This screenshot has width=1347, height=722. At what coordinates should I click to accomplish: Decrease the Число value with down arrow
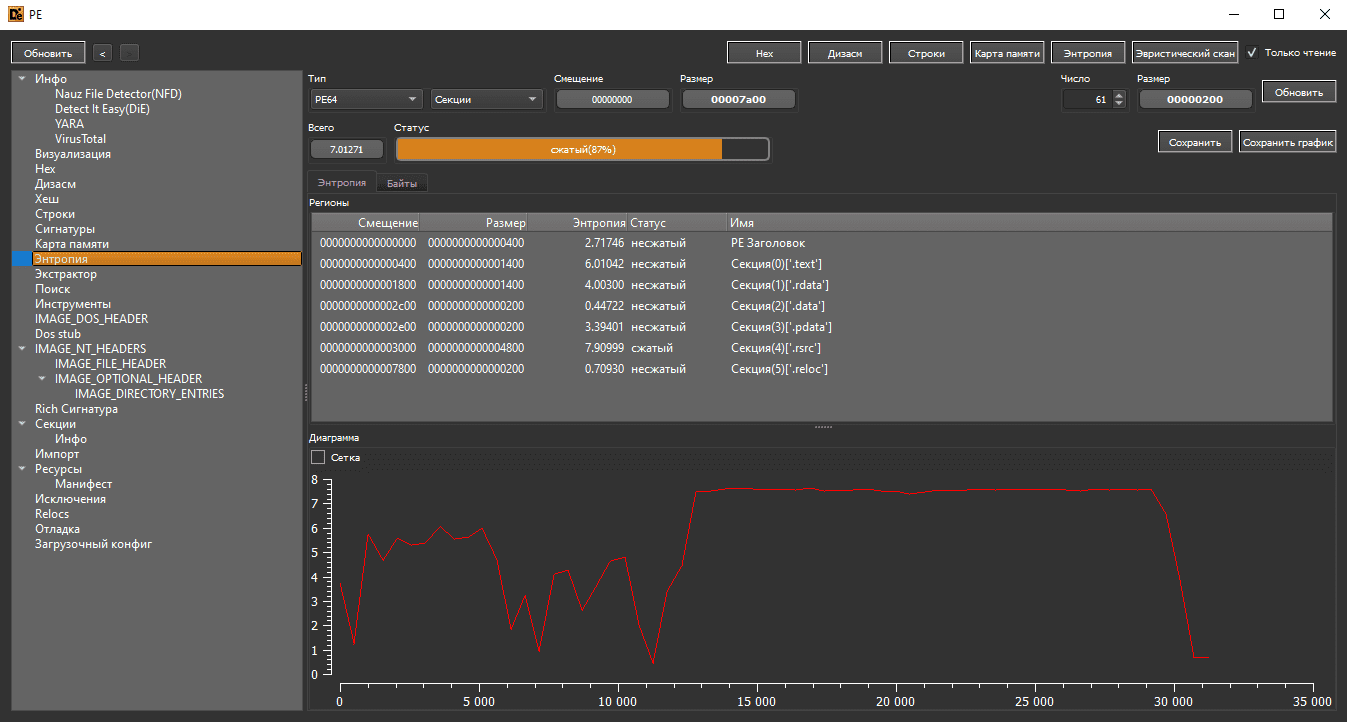coord(1119,103)
